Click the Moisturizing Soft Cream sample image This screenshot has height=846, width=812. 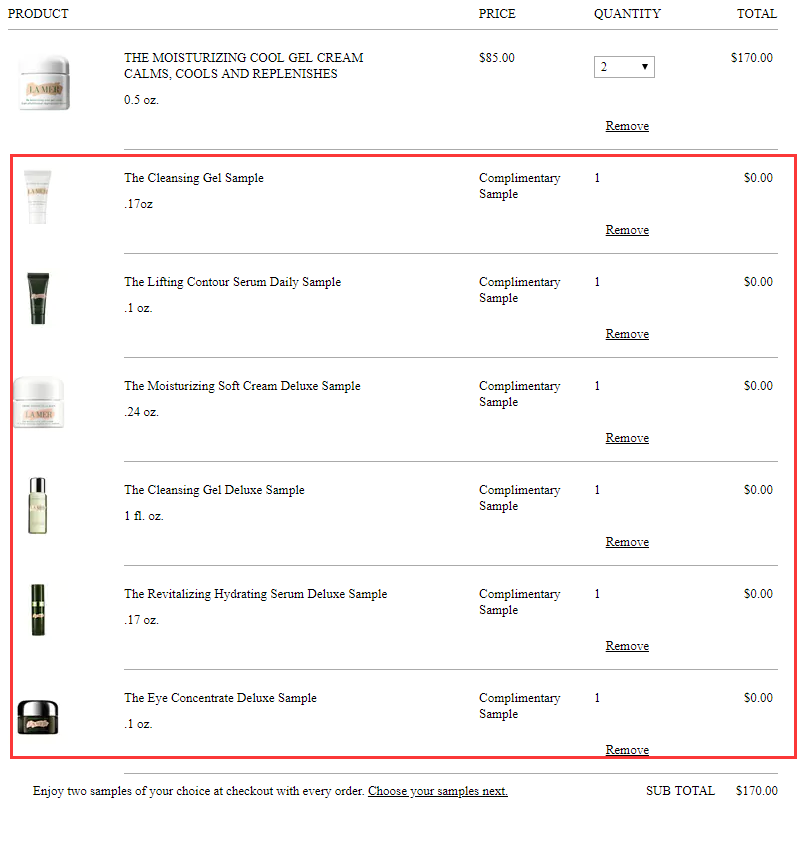point(39,404)
